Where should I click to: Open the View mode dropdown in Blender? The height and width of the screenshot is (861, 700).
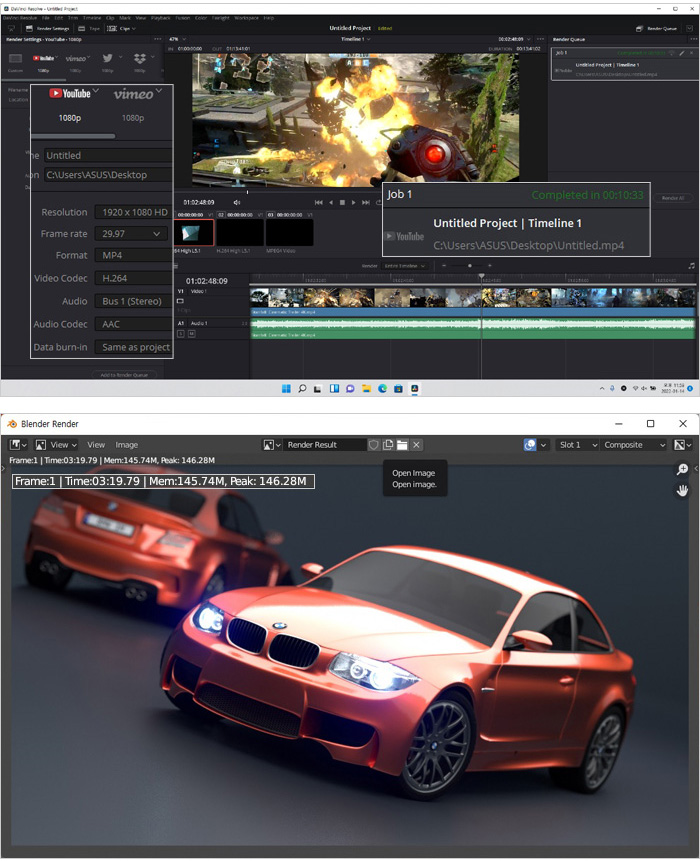(x=56, y=445)
